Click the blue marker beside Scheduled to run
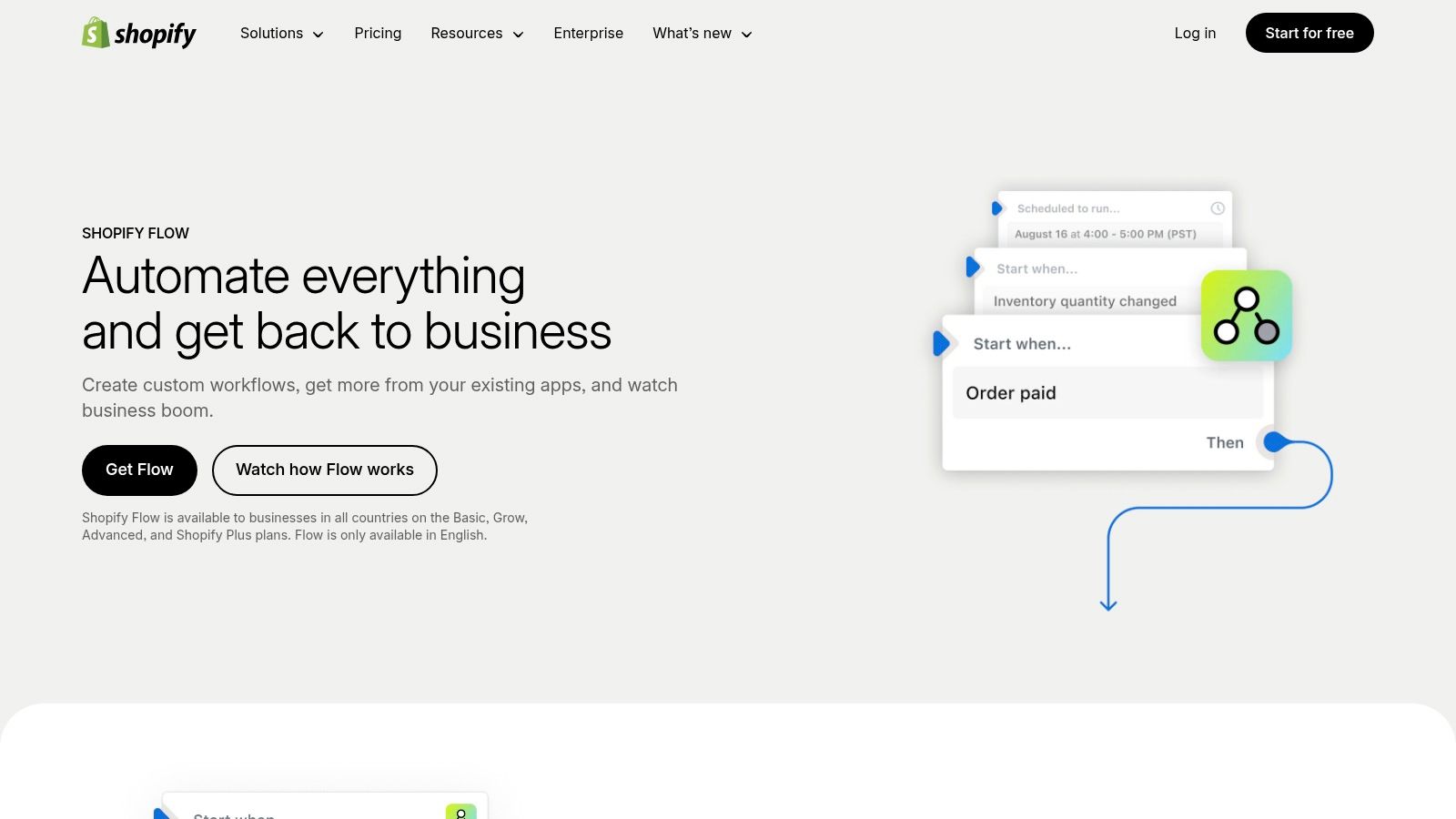This screenshot has height=819, width=1456. (x=996, y=208)
